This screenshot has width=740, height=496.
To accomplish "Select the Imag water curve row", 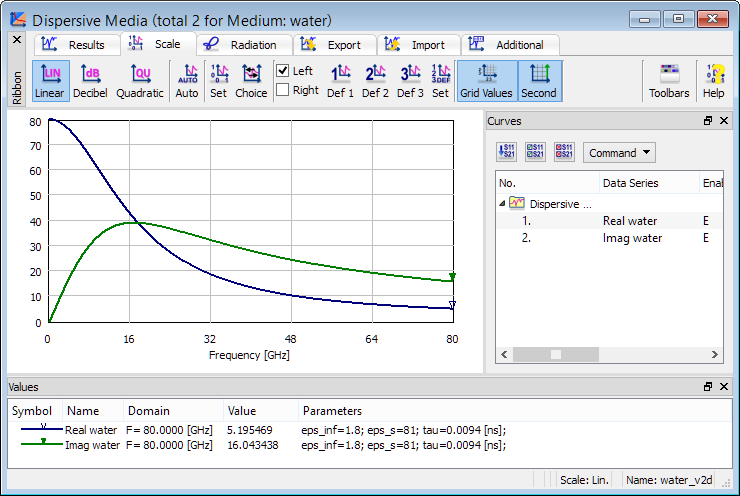I will coord(609,238).
